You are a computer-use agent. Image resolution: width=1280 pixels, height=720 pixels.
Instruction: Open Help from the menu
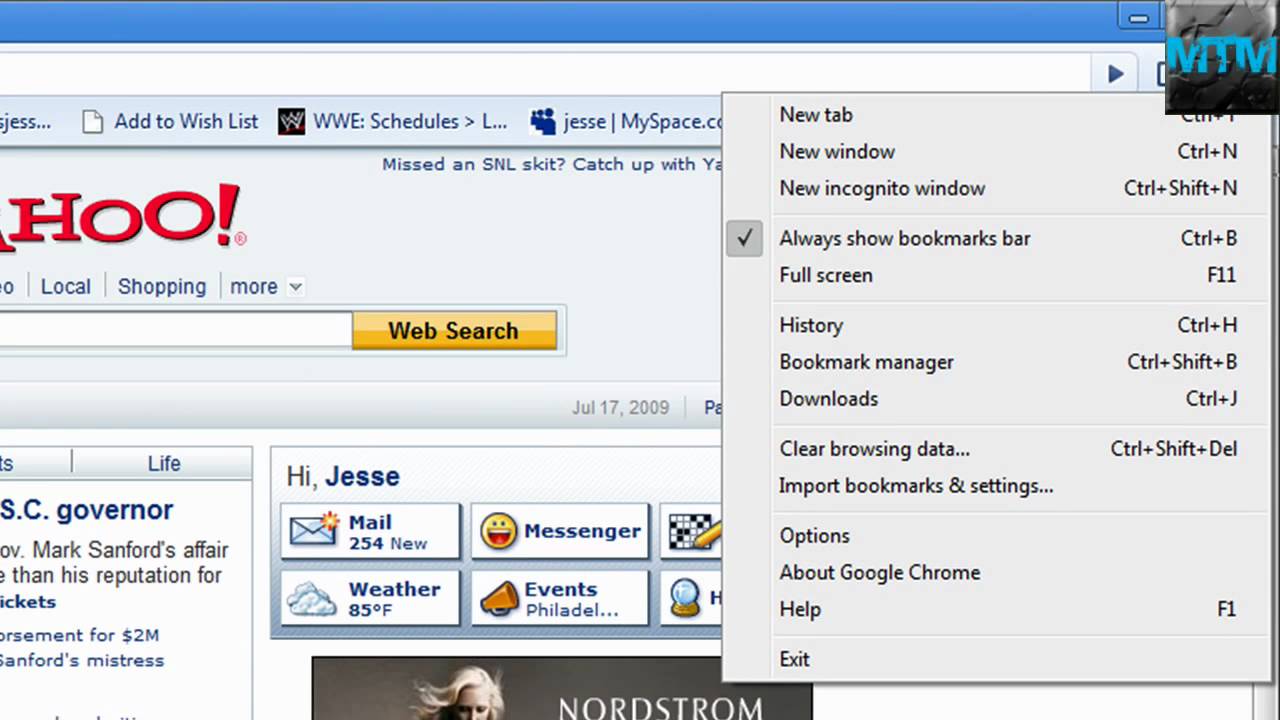pos(1008,609)
